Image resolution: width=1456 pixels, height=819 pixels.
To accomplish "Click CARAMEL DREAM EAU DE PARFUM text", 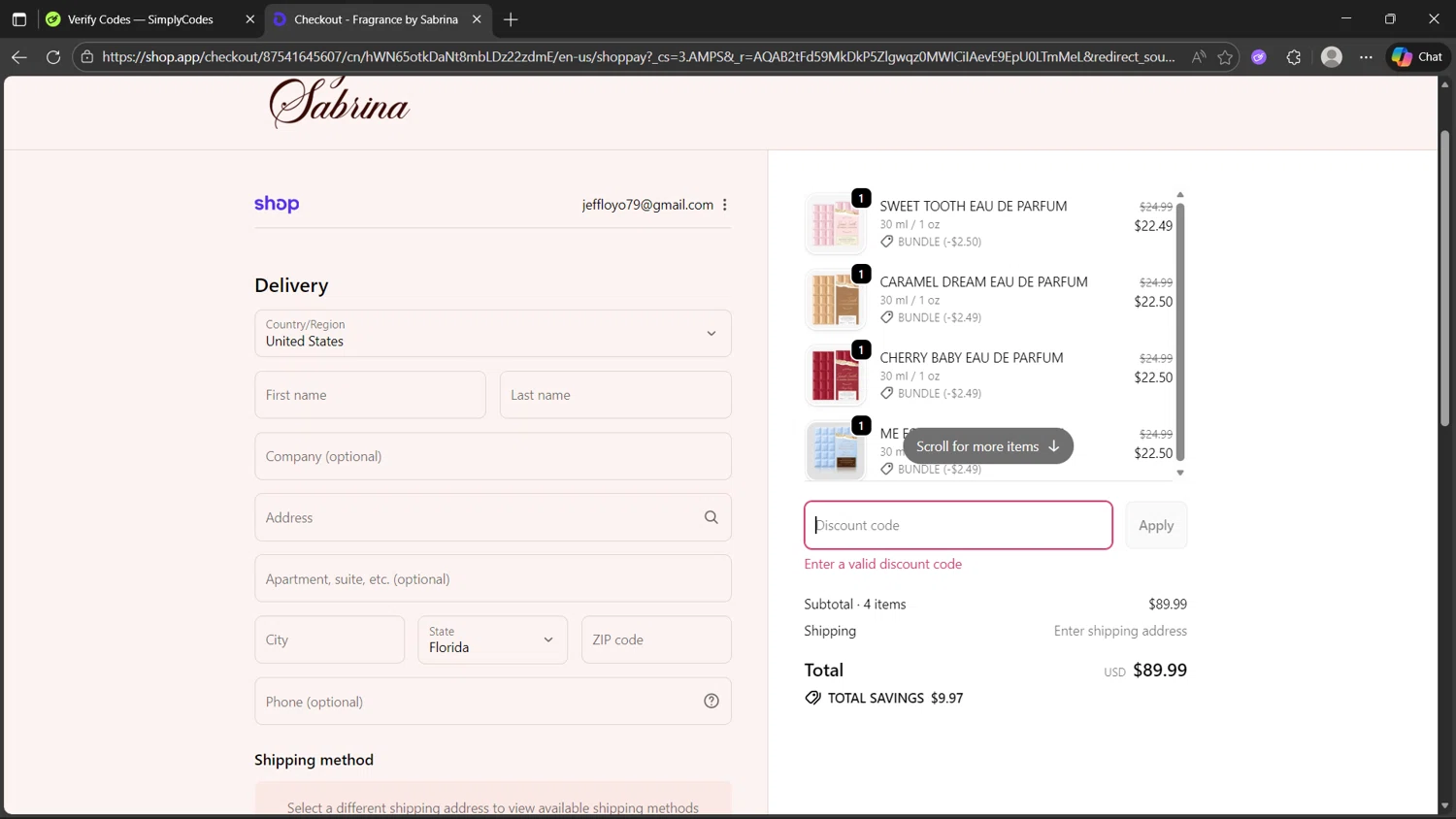I will pos(984,281).
